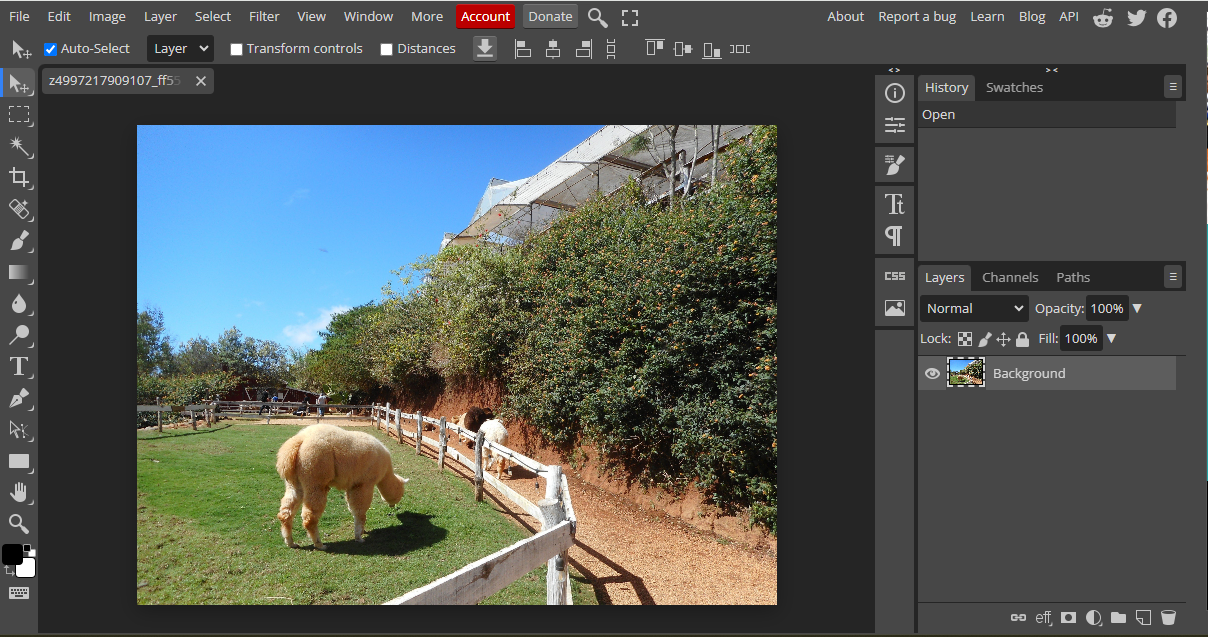Screen dimensions: 1208x637
Task: Select the Move tool in the left toolbar
Action: pos(19,84)
